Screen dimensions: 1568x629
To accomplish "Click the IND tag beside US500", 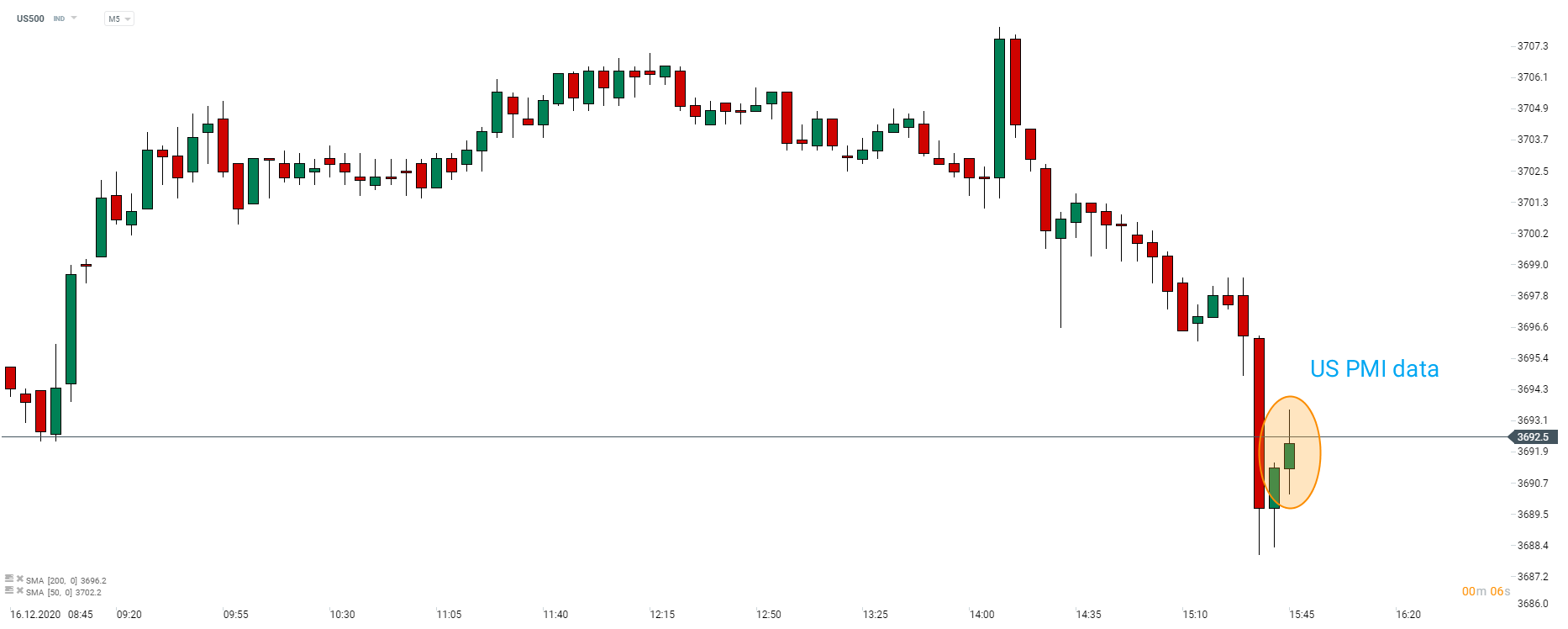I will (59, 18).
